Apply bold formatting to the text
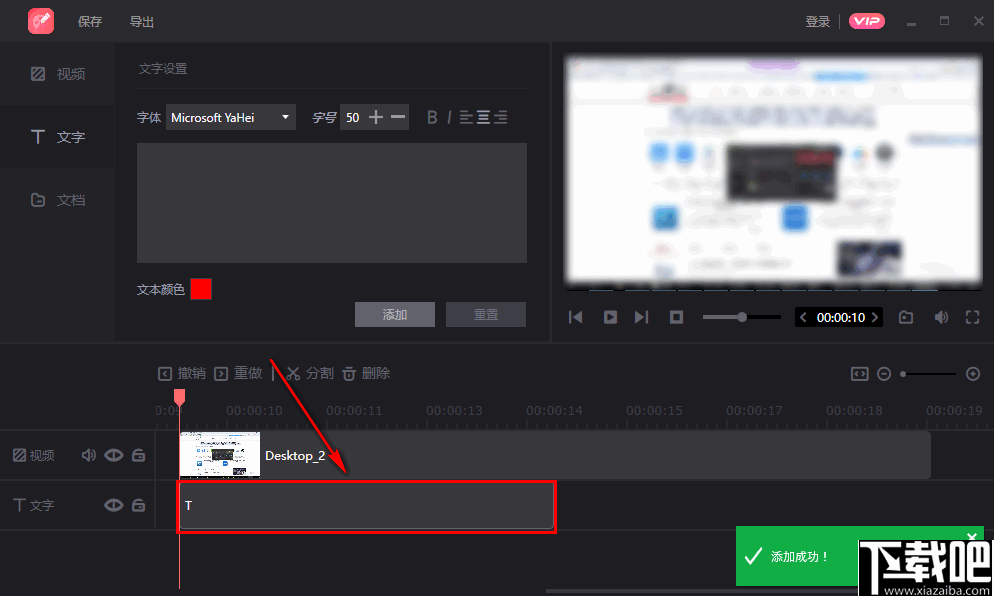Screen dimensions: 994x596 (x=431, y=117)
